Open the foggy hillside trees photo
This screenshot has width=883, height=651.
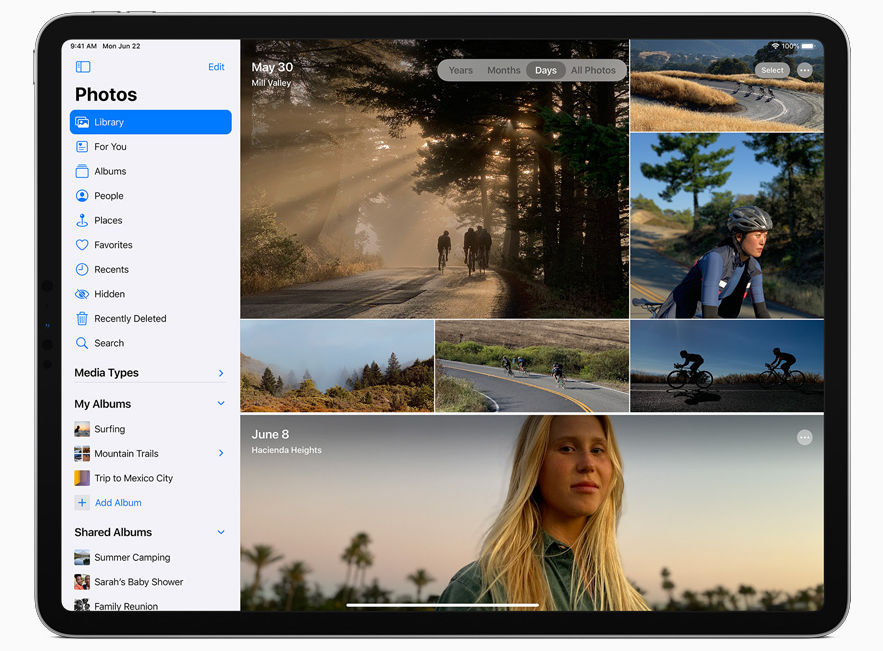click(x=337, y=366)
